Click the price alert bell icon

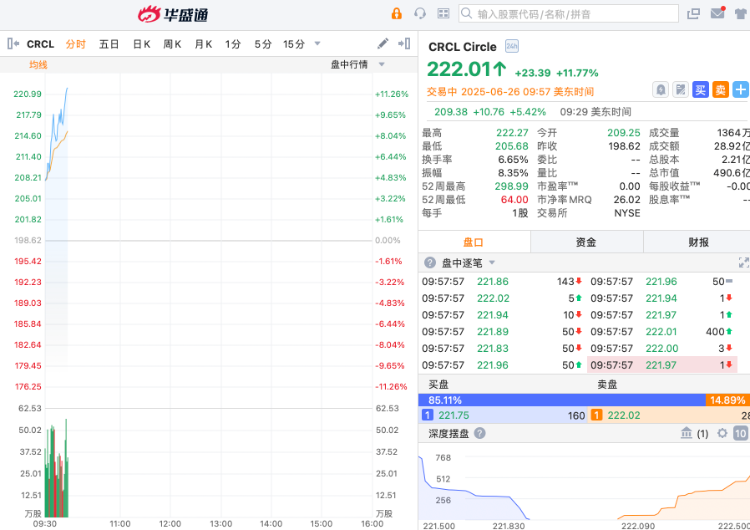(661, 89)
